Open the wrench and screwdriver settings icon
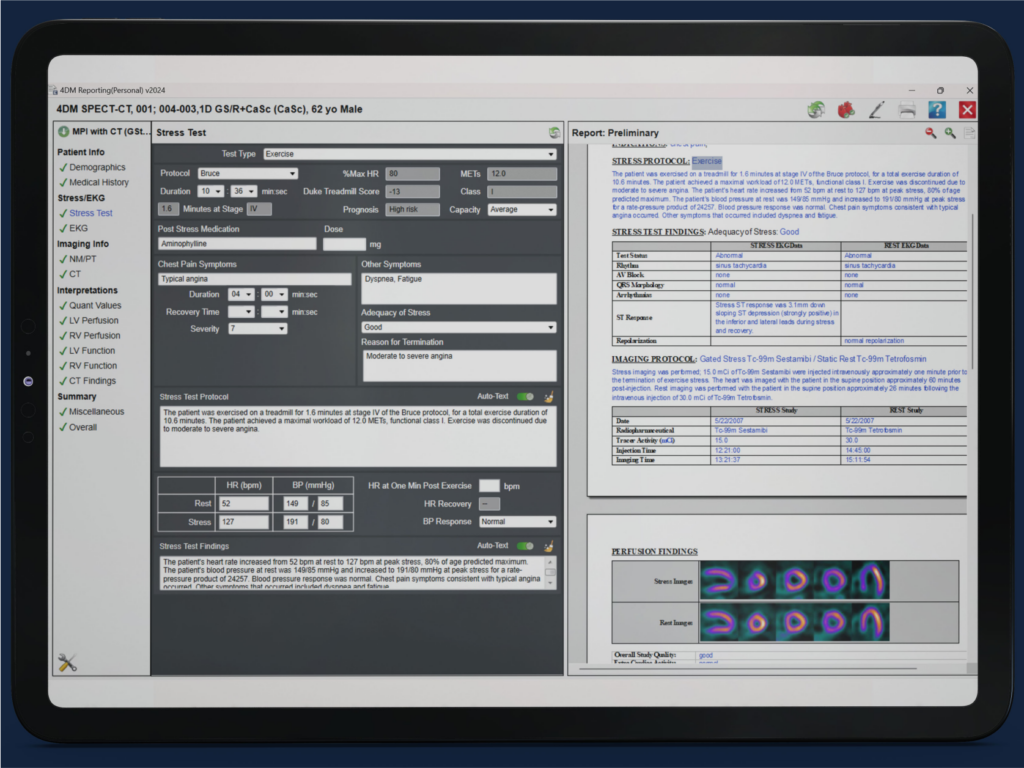 (68, 662)
